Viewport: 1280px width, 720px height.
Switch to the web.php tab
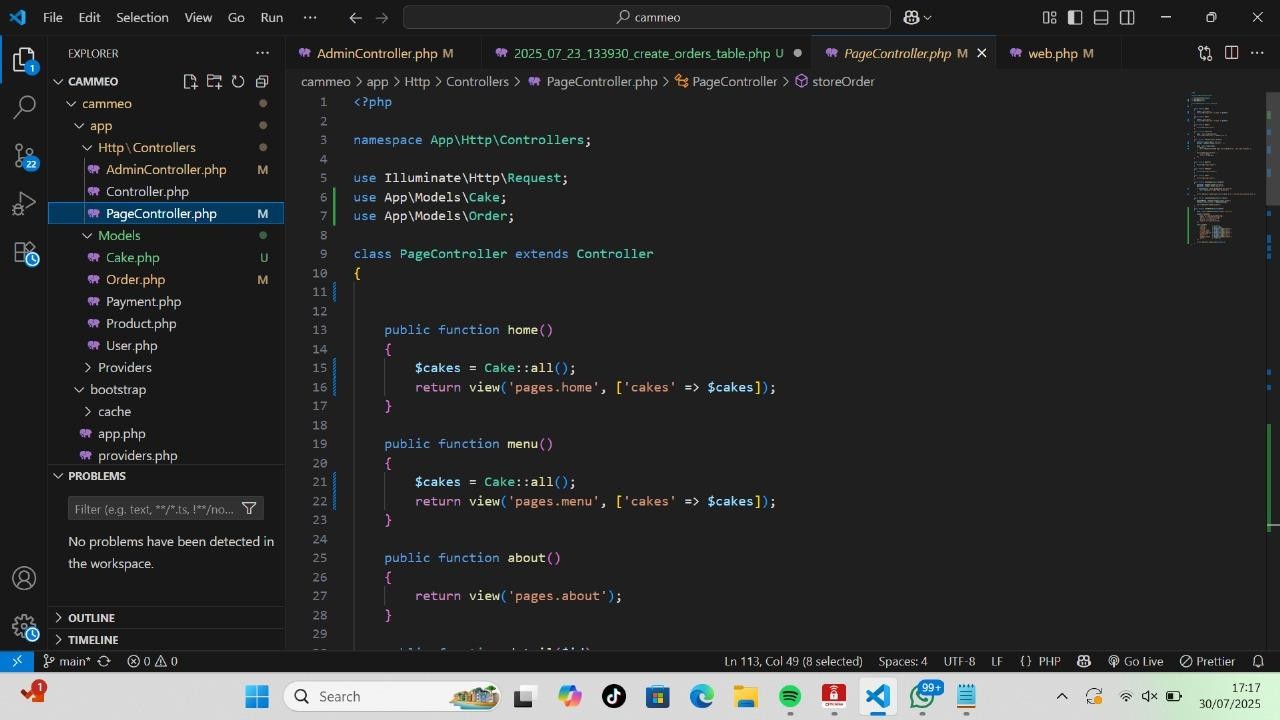pos(1052,53)
